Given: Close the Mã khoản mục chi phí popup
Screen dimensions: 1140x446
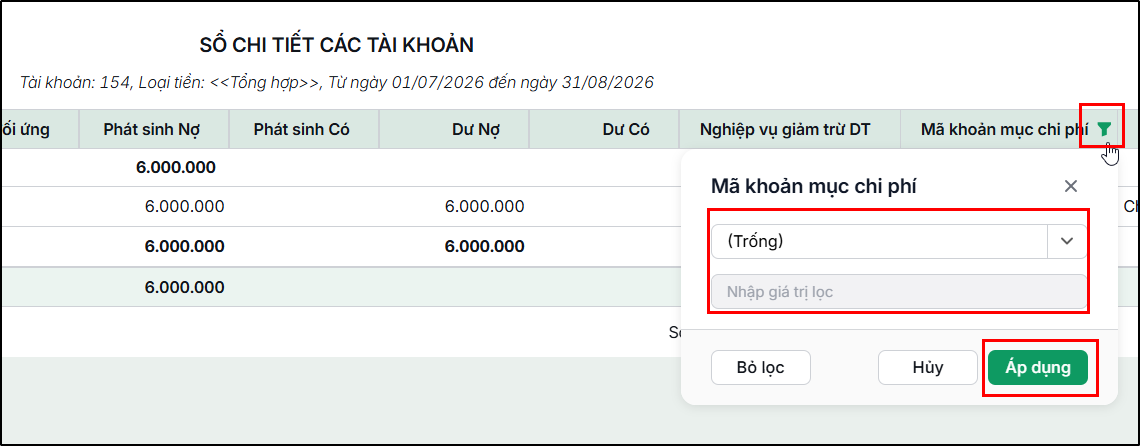Looking at the screenshot, I should point(1070,186).
